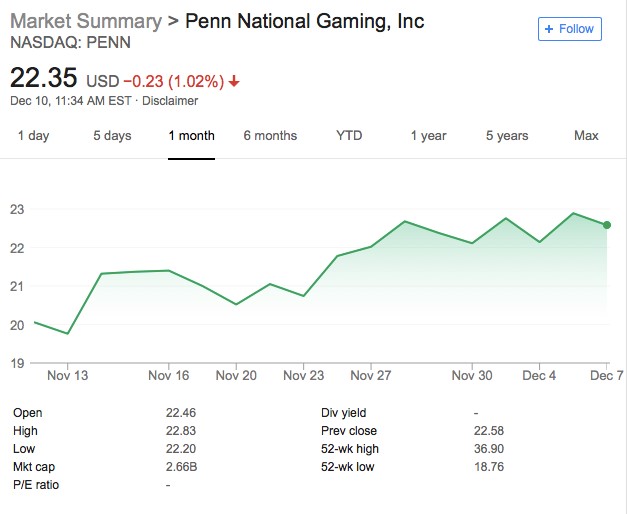The image size is (627, 514).
Task: Open the Disclaimer link
Action: tap(170, 101)
